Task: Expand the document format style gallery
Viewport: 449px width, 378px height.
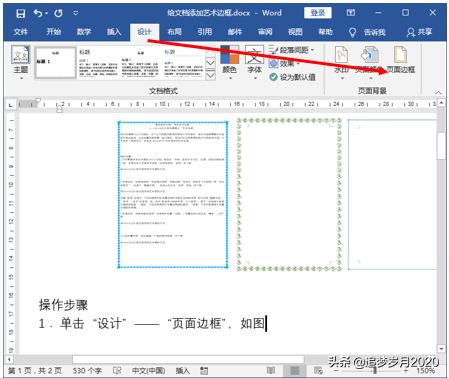Action: pos(210,76)
